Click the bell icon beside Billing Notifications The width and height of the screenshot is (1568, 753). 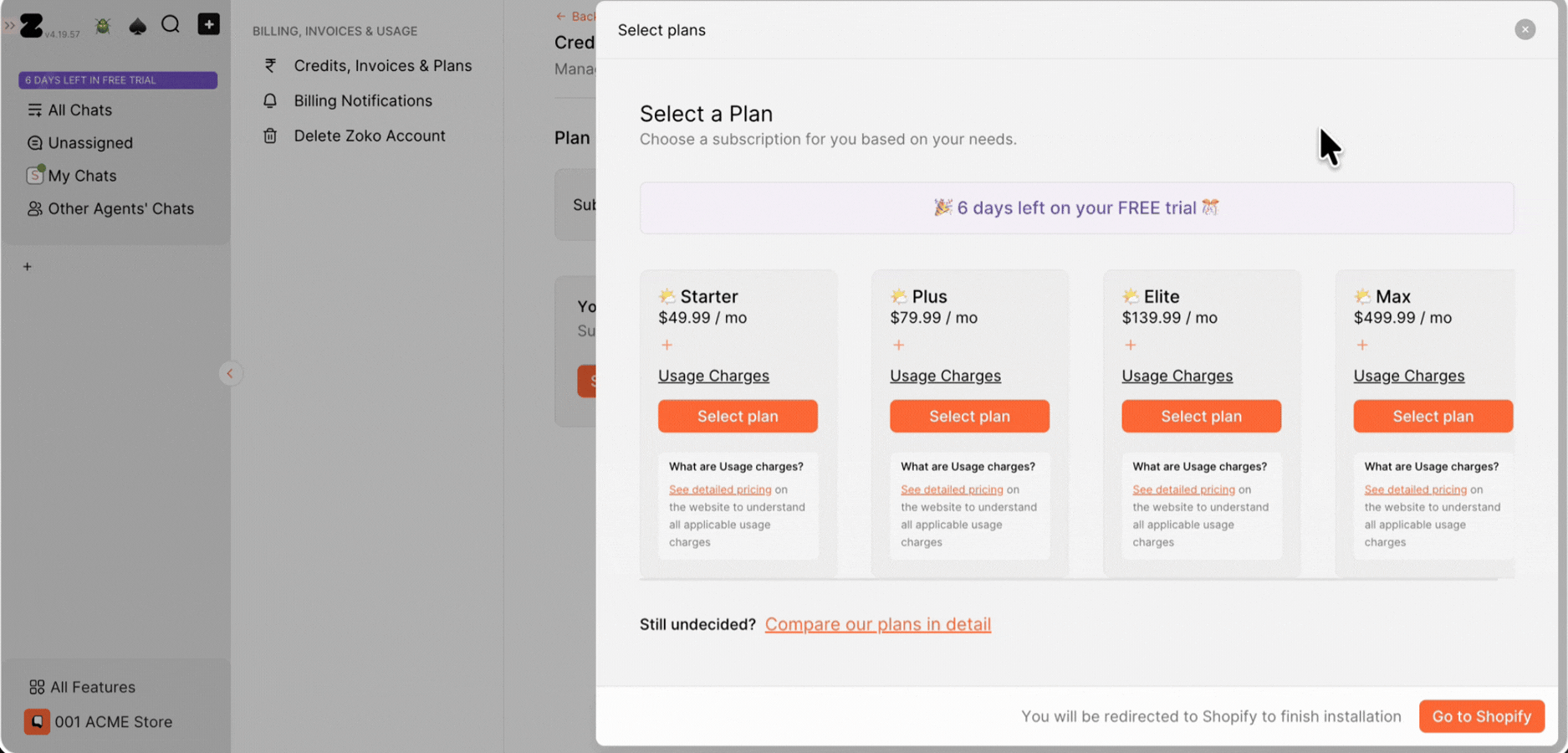click(270, 100)
